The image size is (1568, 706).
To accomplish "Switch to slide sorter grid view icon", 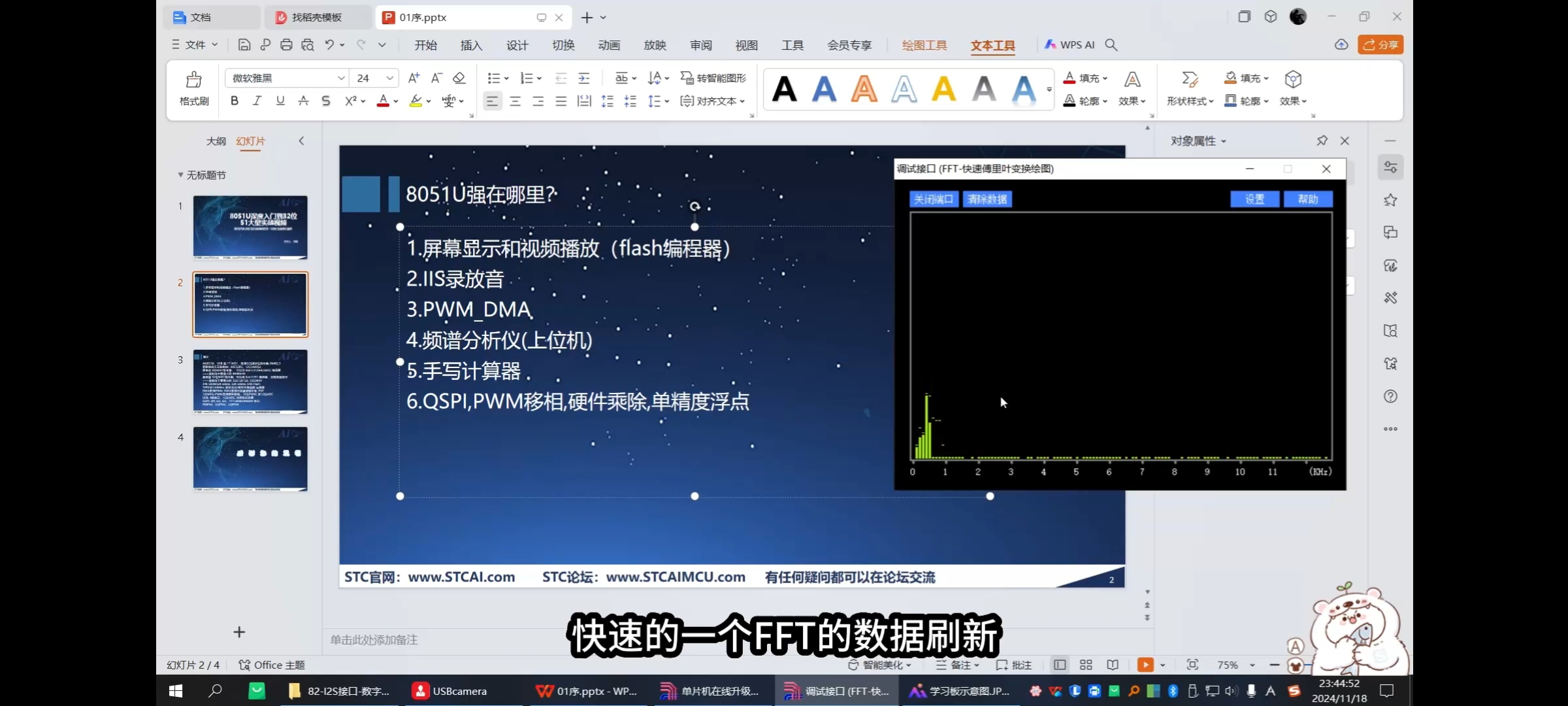I will click(1086, 665).
